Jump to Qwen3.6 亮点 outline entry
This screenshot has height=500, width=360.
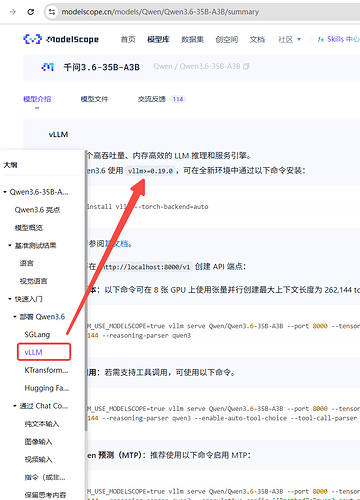(x=37, y=210)
